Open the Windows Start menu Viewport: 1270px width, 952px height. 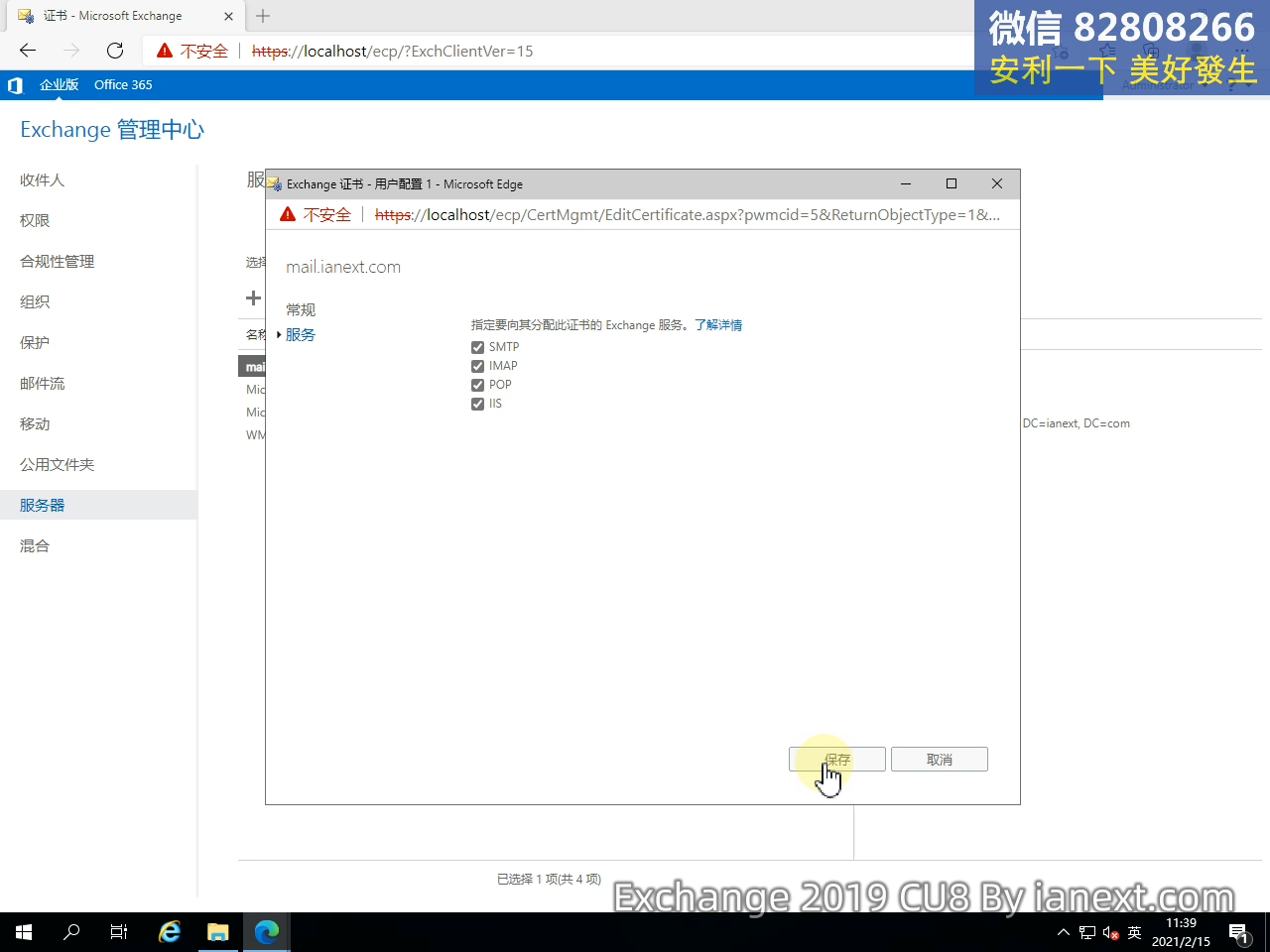click(x=24, y=932)
